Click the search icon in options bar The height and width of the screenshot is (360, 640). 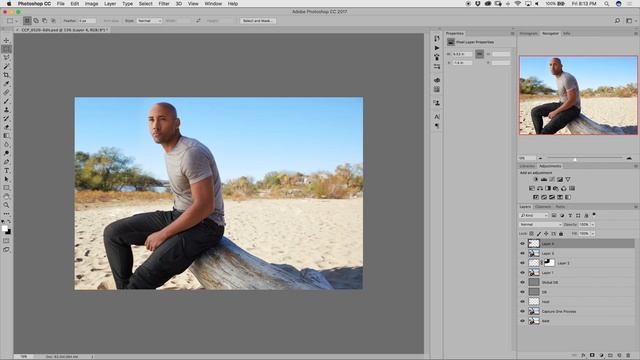click(617, 20)
